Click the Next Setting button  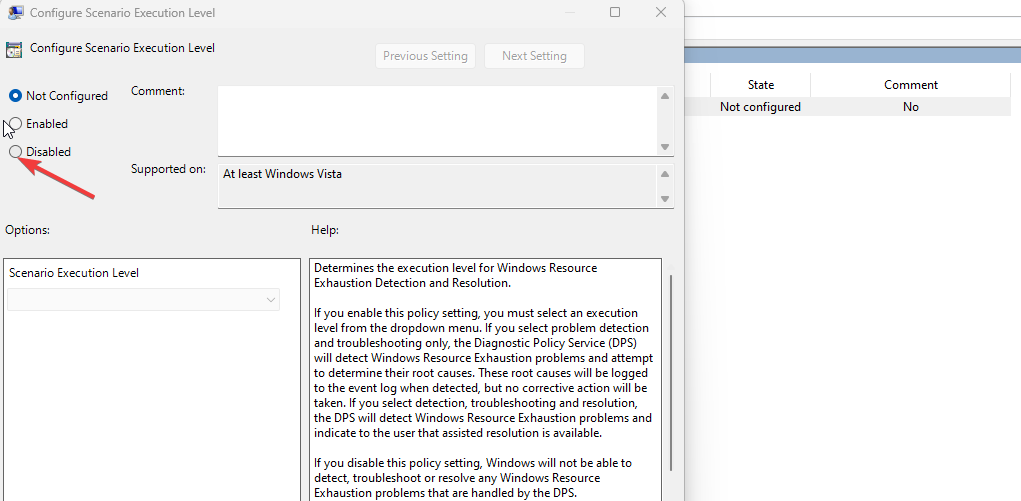[534, 56]
